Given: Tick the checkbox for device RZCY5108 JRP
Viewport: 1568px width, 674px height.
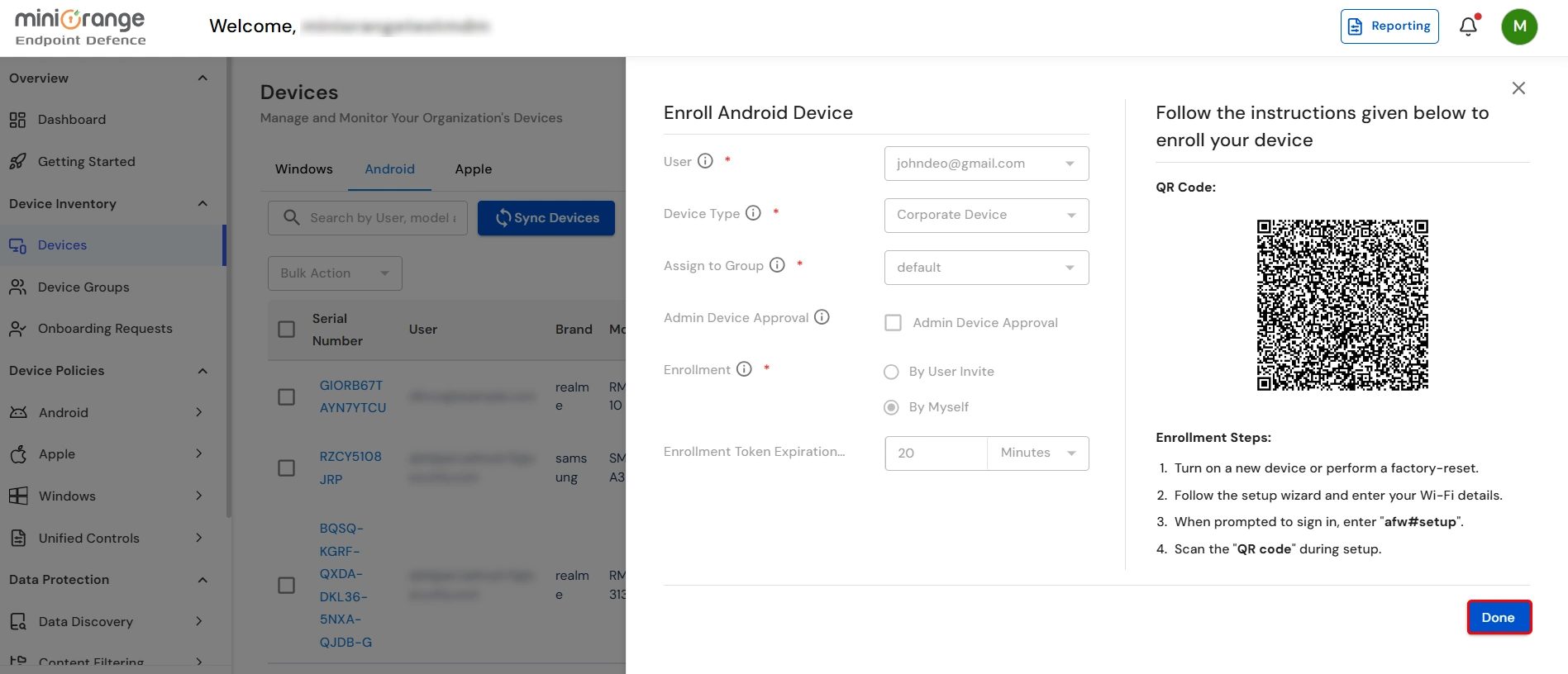Looking at the screenshot, I should pos(287,468).
